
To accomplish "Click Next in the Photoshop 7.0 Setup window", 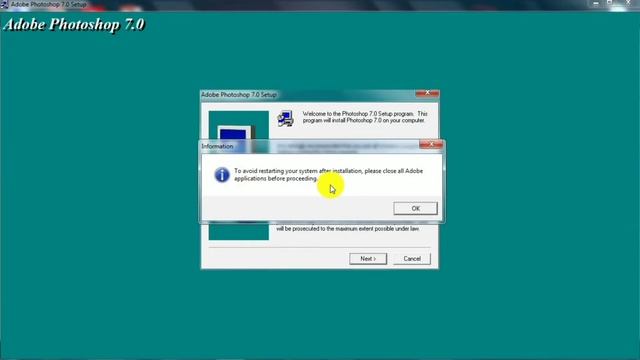I will click(368, 259).
